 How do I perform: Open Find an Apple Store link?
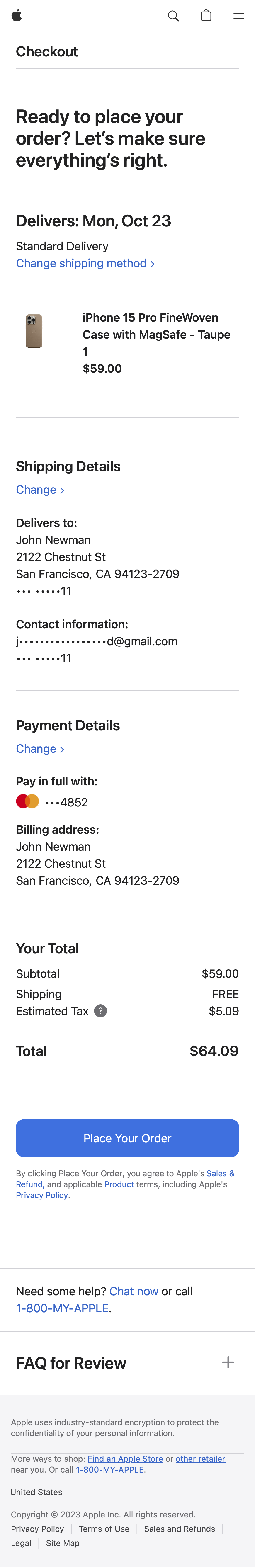125,1459
